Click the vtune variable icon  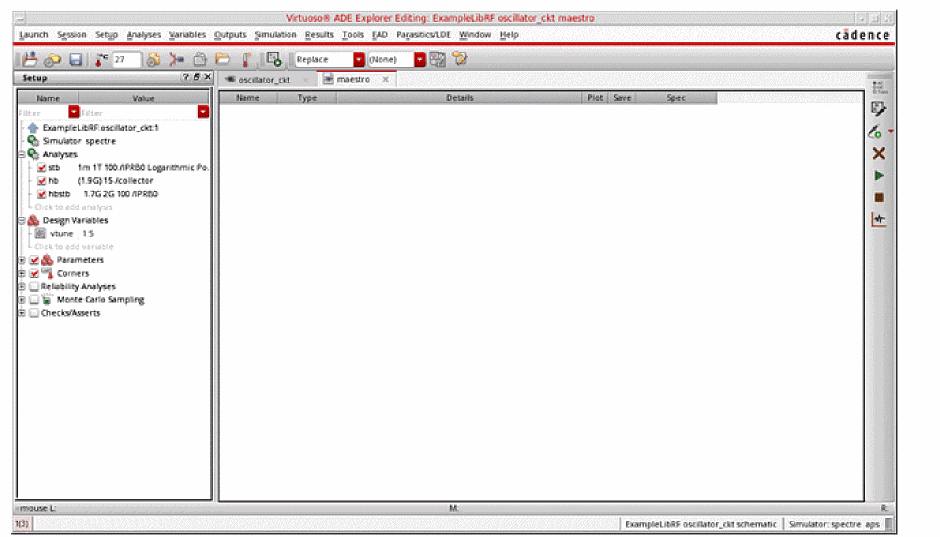coord(40,234)
